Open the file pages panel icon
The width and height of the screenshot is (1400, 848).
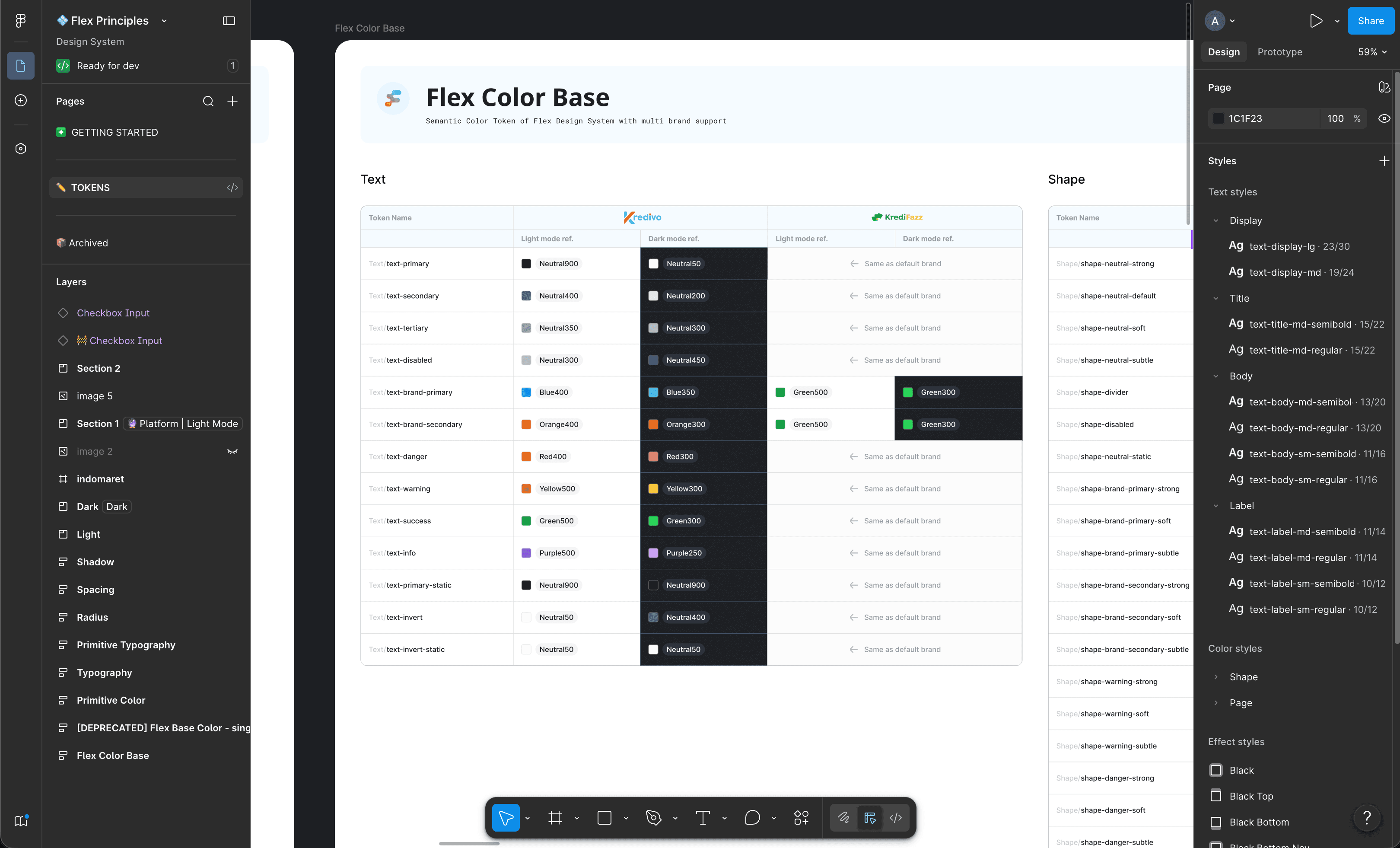pyautogui.click(x=20, y=66)
